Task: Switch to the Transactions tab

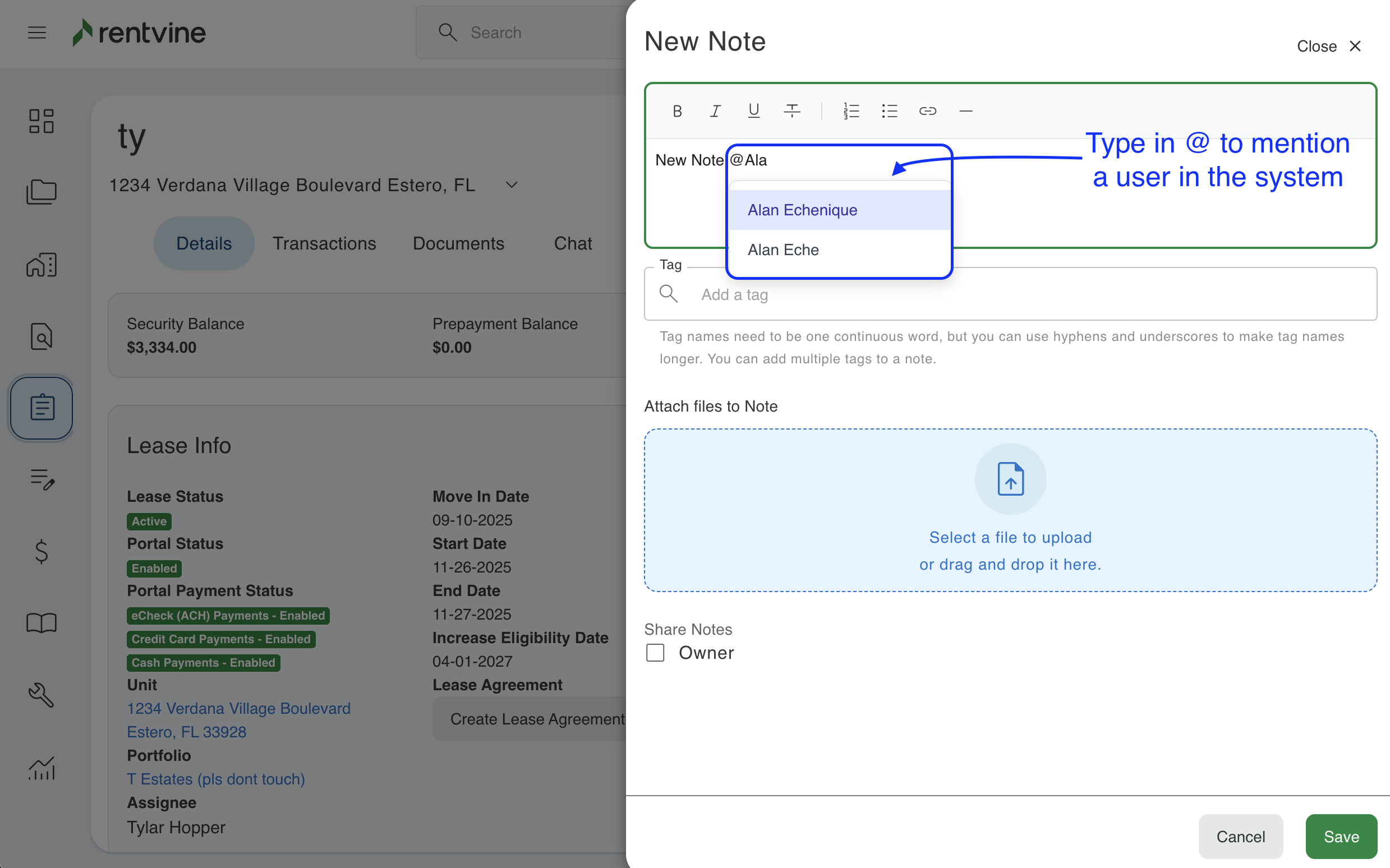Action: pyautogui.click(x=324, y=243)
